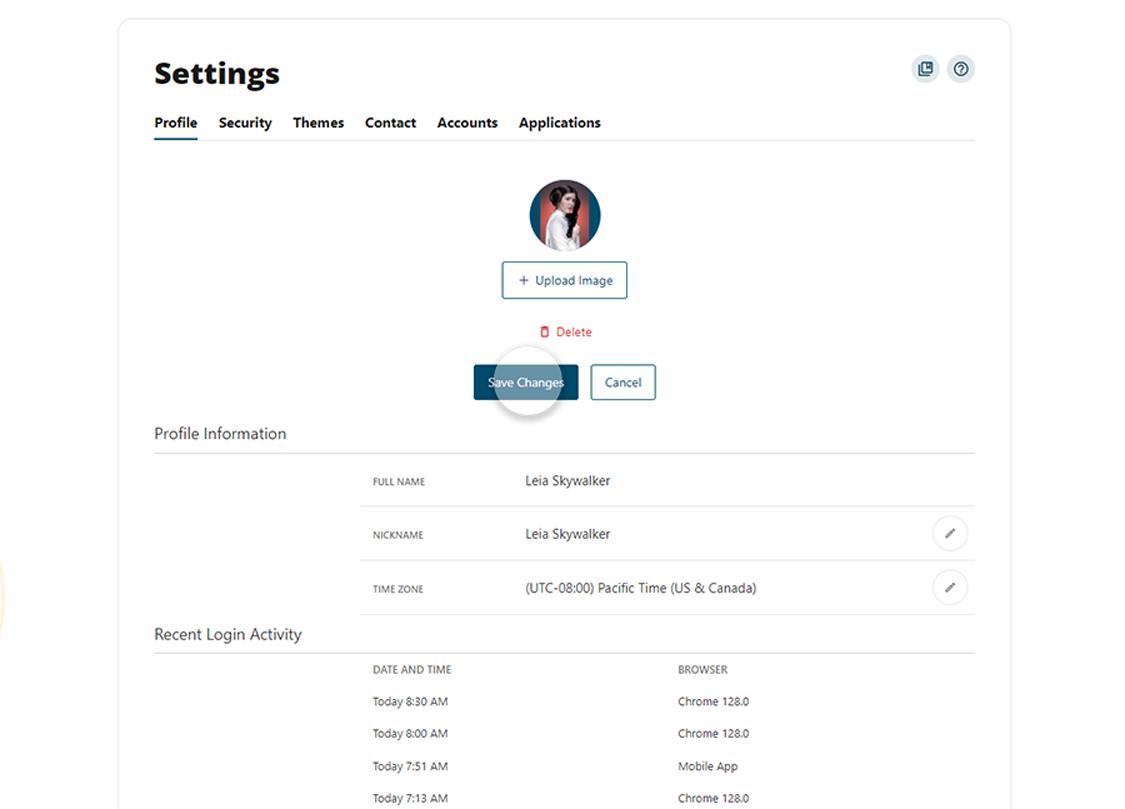Save Changes to the profile
The width and height of the screenshot is (1125, 809).
tap(526, 382)
